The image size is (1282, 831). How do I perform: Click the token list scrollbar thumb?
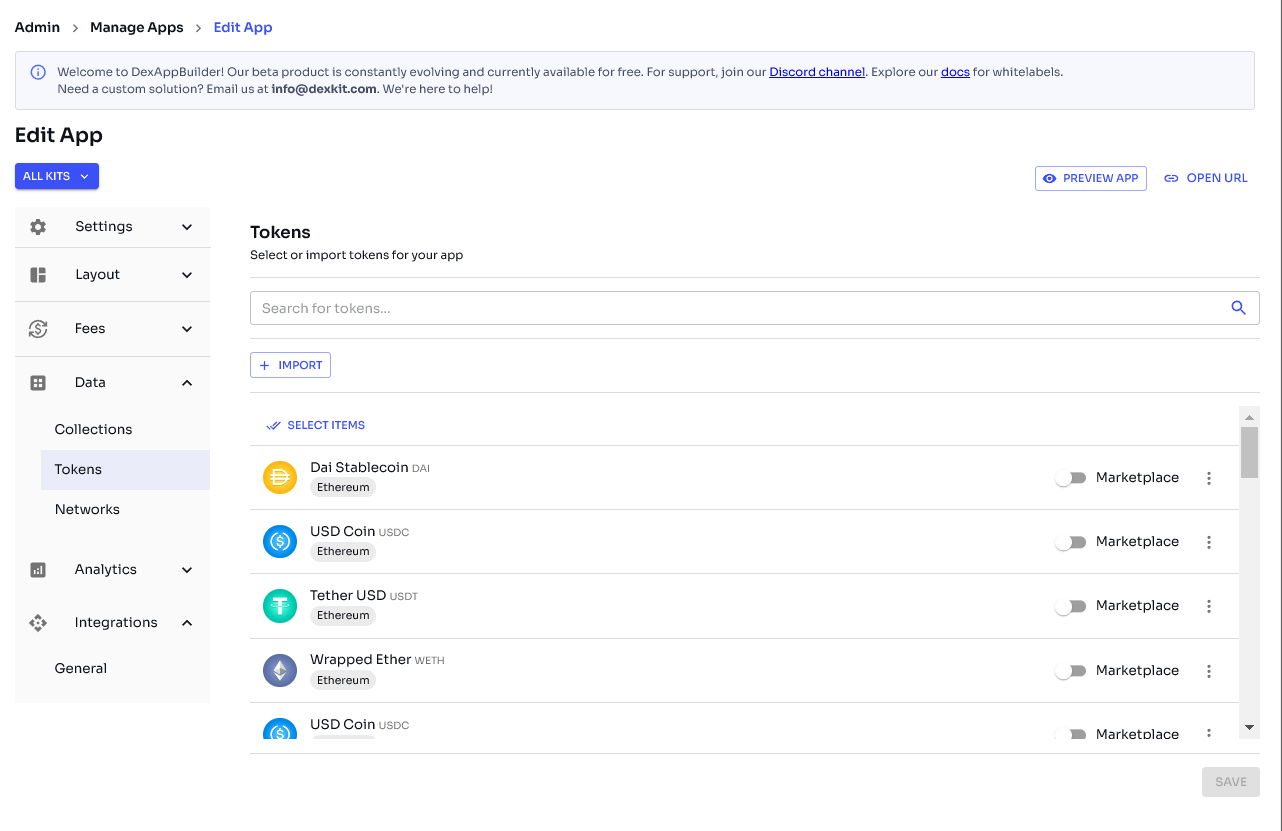point(1249,452)
